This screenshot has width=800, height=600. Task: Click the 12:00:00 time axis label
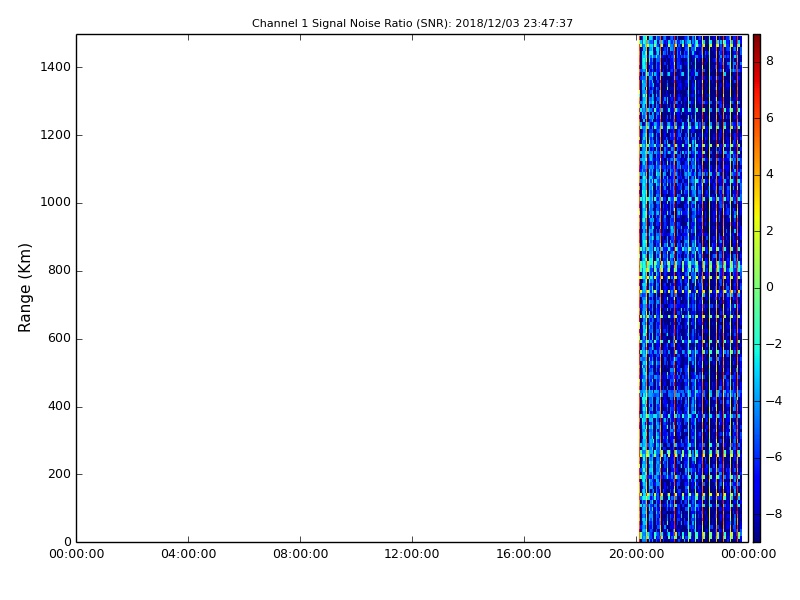coord(412,554)
